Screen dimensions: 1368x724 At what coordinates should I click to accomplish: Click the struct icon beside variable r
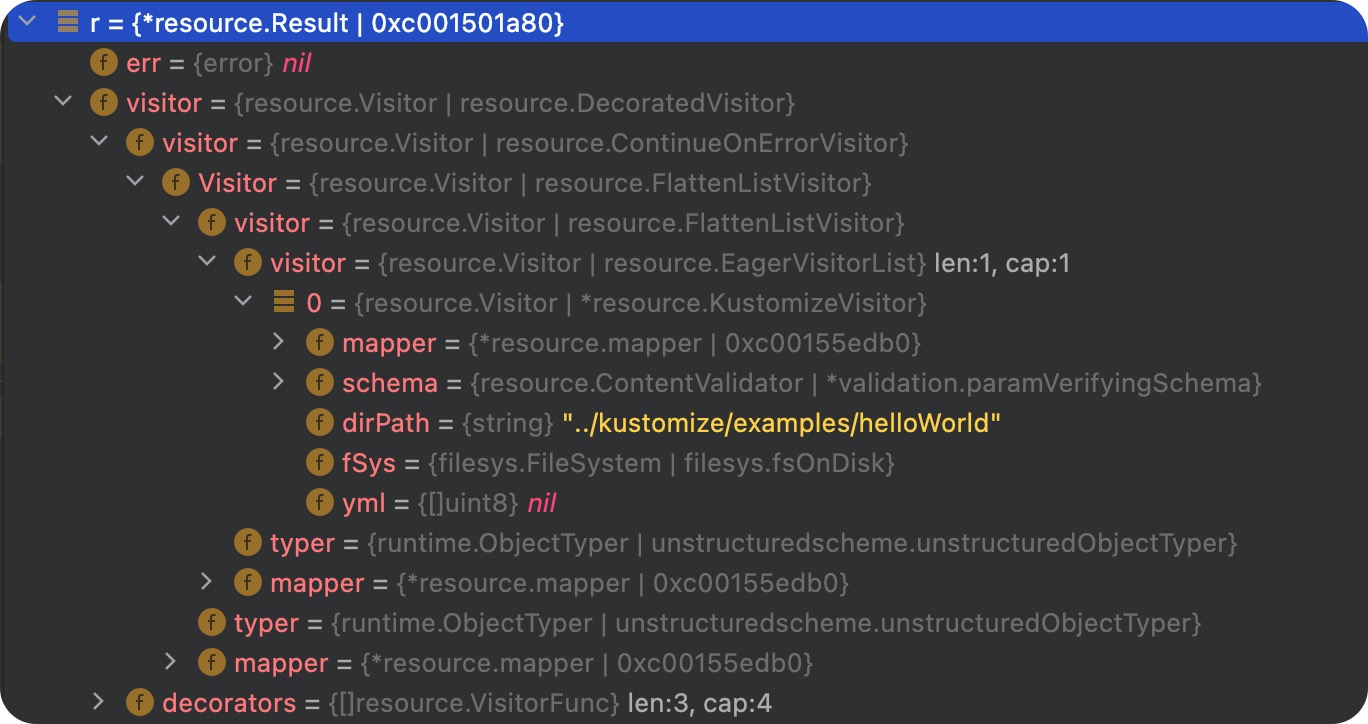tap(68, 23)
